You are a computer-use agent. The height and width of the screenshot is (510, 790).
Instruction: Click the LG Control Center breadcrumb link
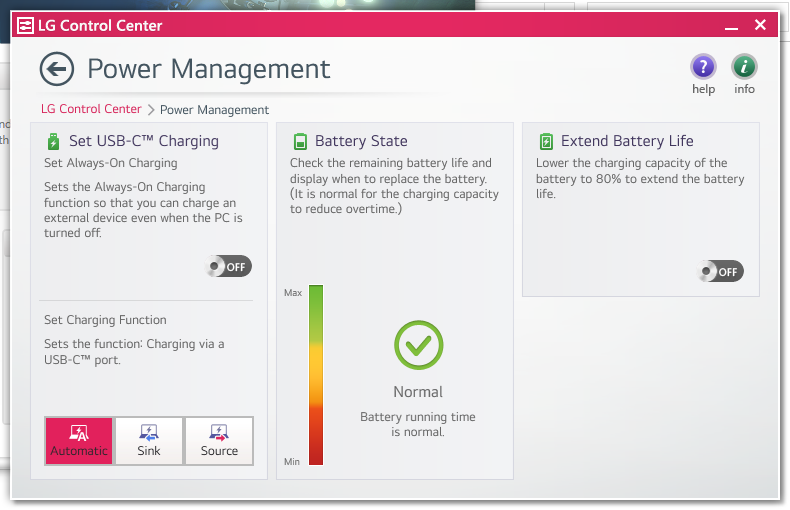coord(91,109)
